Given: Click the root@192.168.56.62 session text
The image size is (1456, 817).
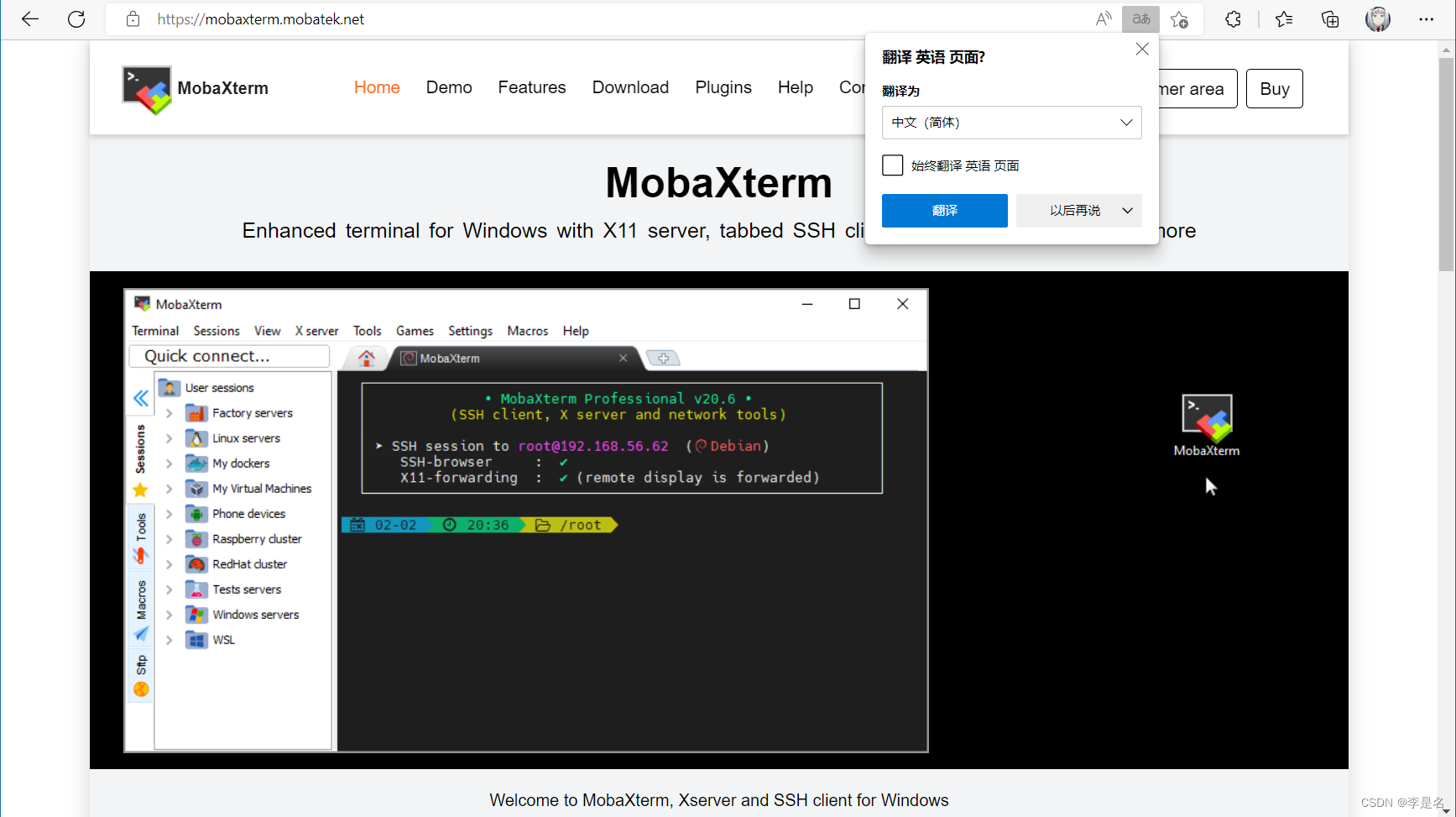Looking at the screenshot, I should 593,446.
